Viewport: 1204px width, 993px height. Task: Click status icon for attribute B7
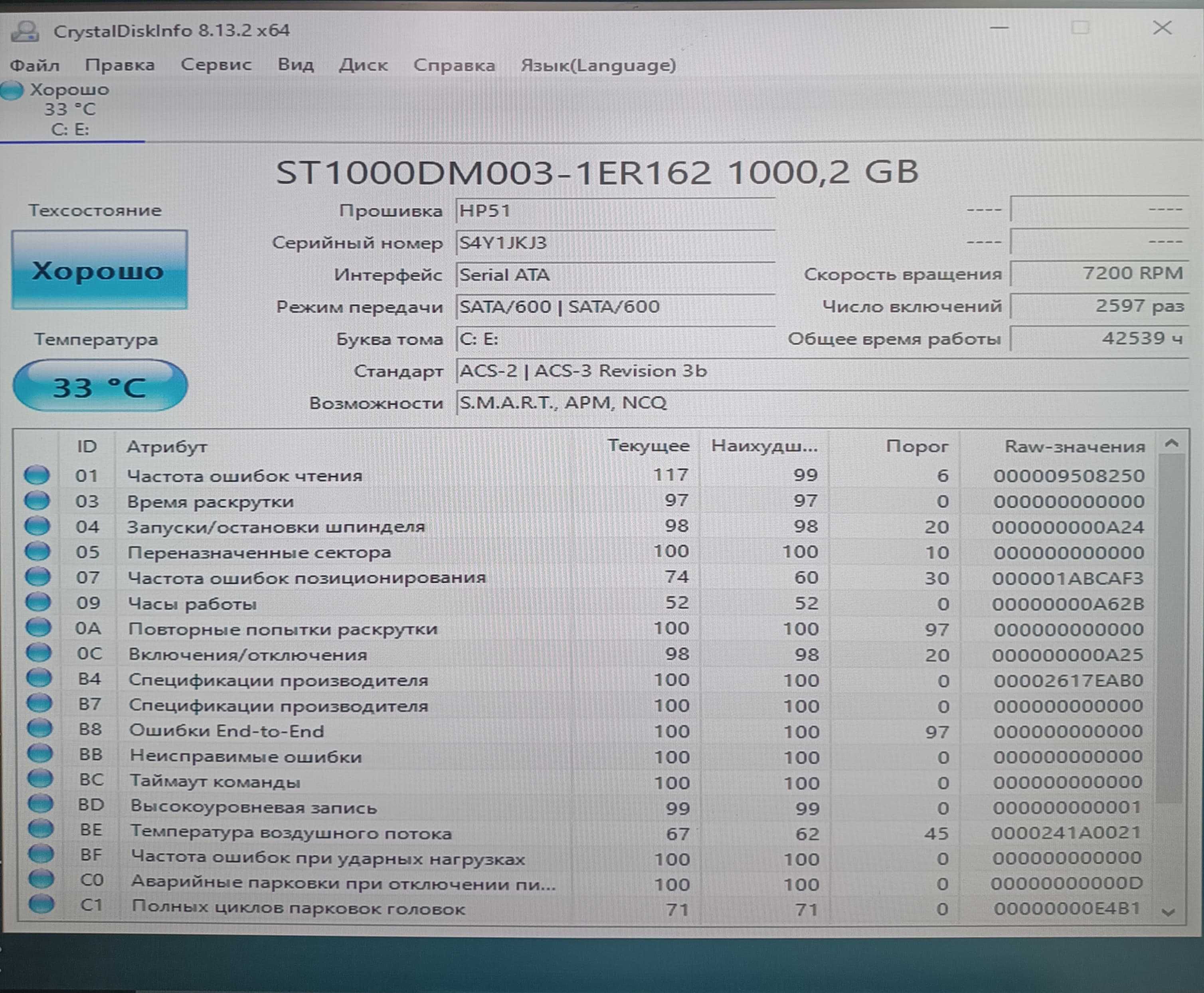click(40, 703)
